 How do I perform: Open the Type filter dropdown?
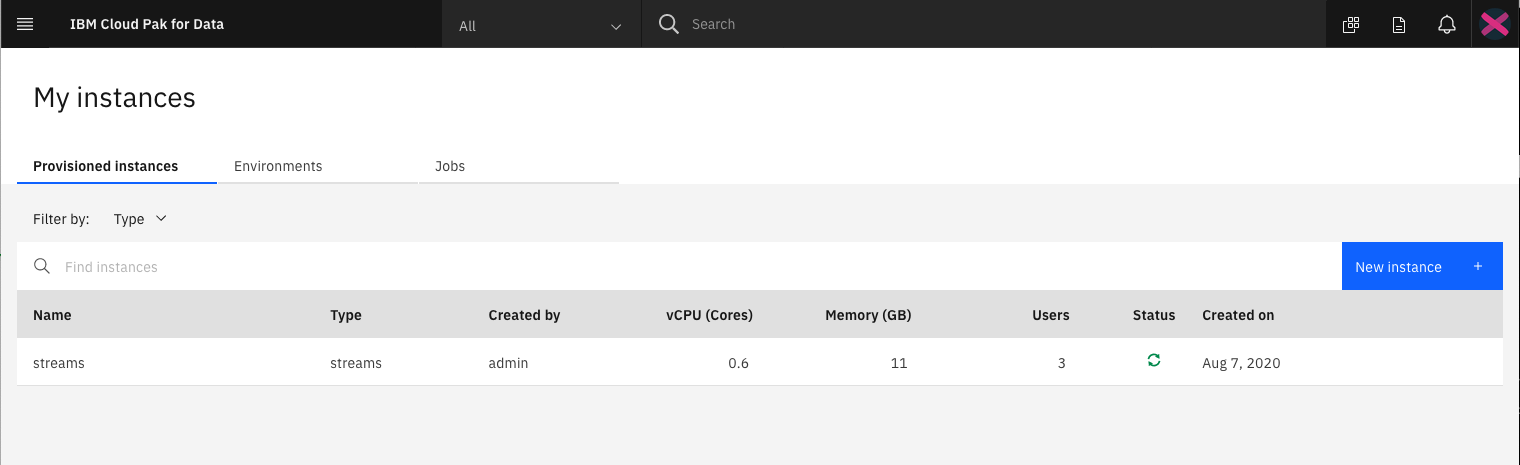(140, 219)
